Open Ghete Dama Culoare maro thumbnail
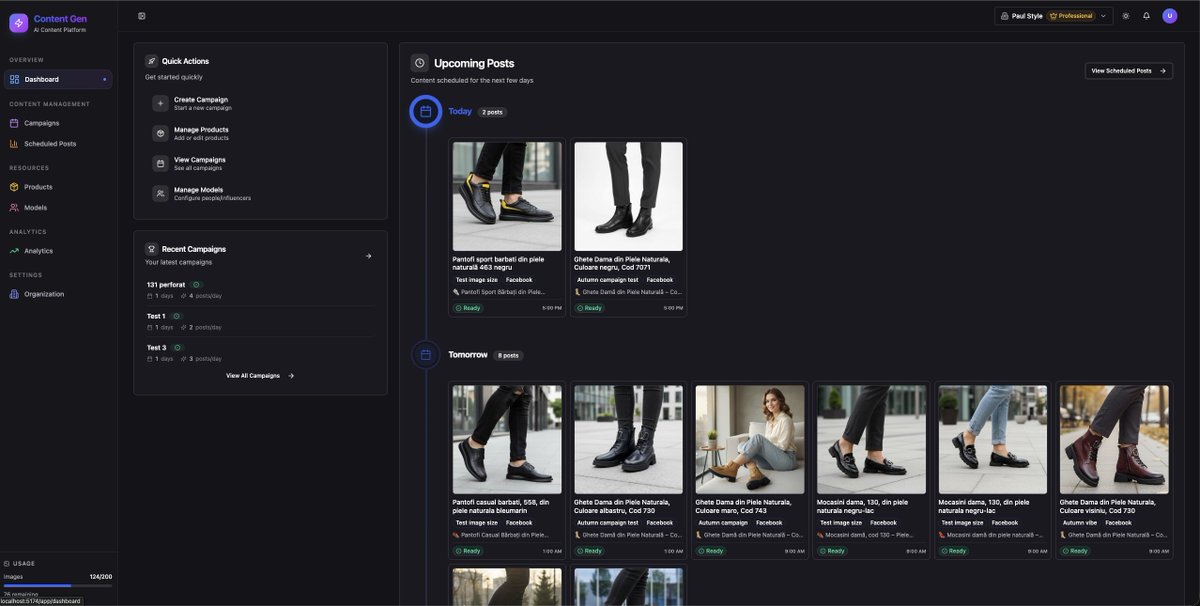Screen dimensions: 1200x606 pos(750,440)
